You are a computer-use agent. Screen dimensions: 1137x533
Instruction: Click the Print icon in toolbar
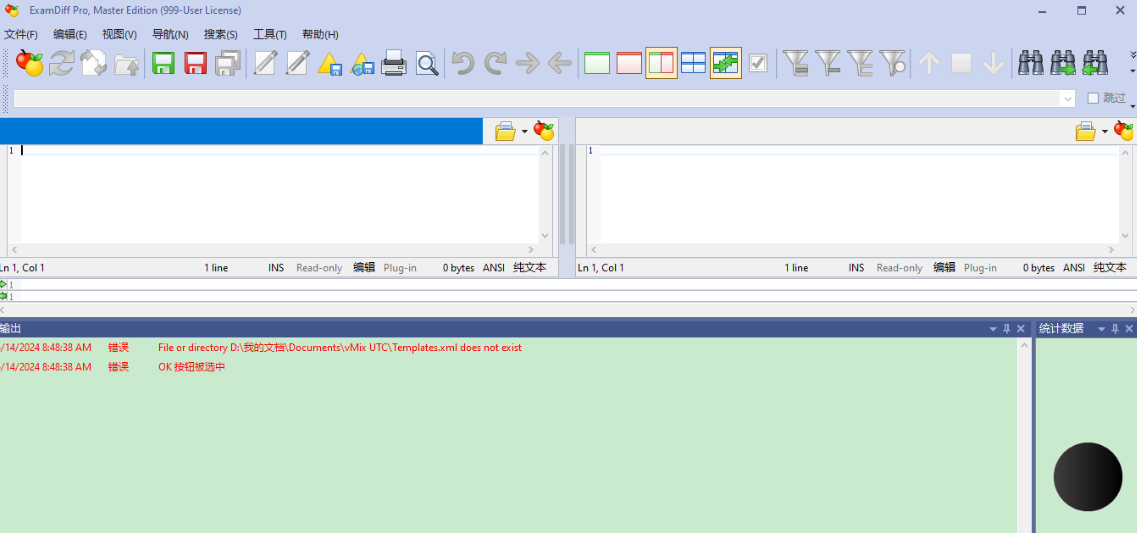point(394,64)
